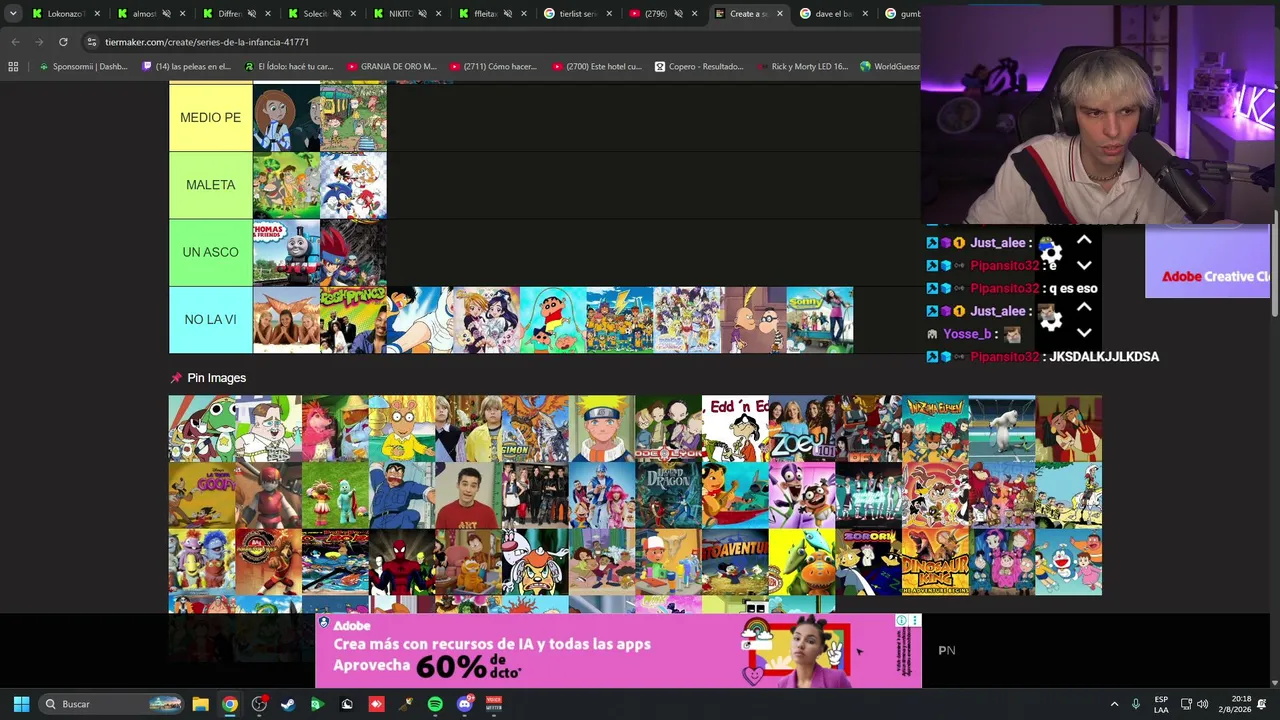Image resolution: width=1280 pixels, height=720 pixels.
Task: Open File Explorer from the taskbar
Action: (200, 704)
